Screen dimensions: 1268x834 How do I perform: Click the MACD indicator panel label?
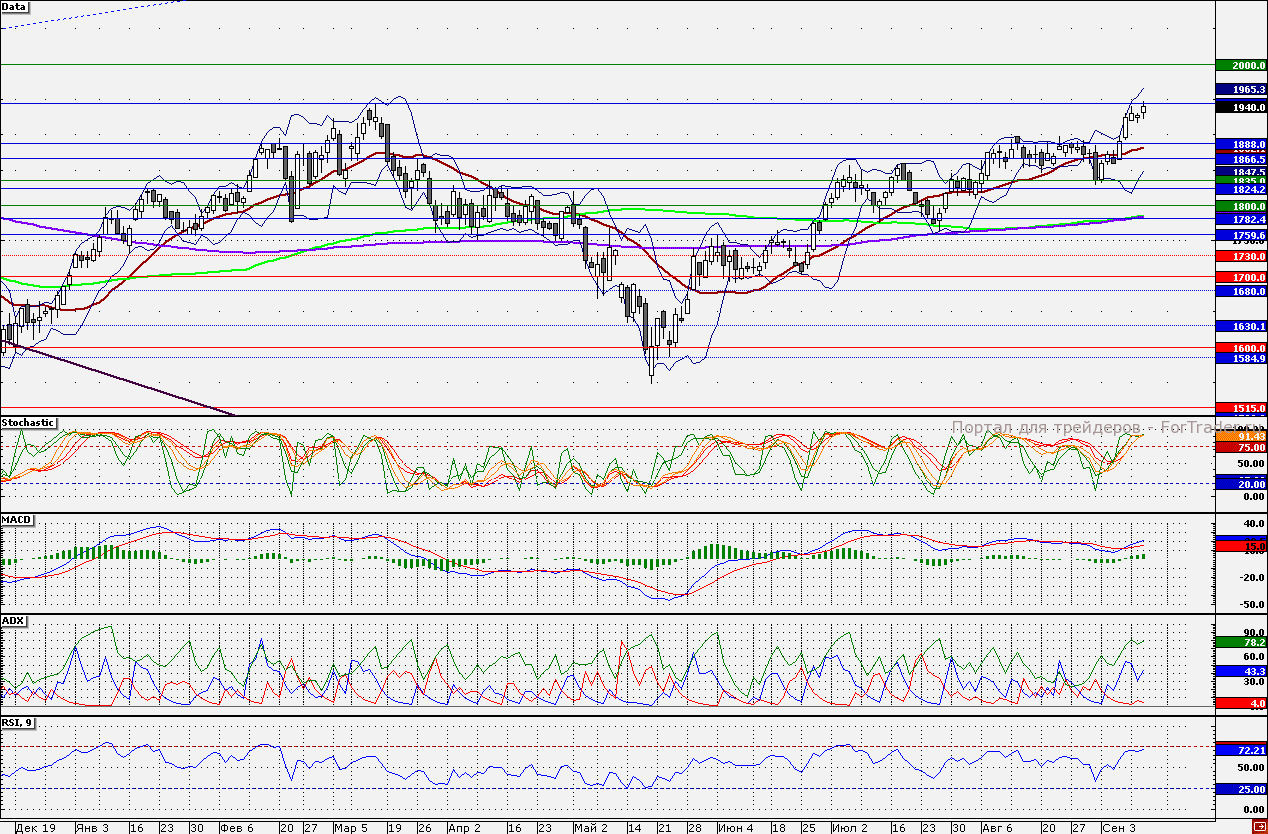click(x=16, y=521)
